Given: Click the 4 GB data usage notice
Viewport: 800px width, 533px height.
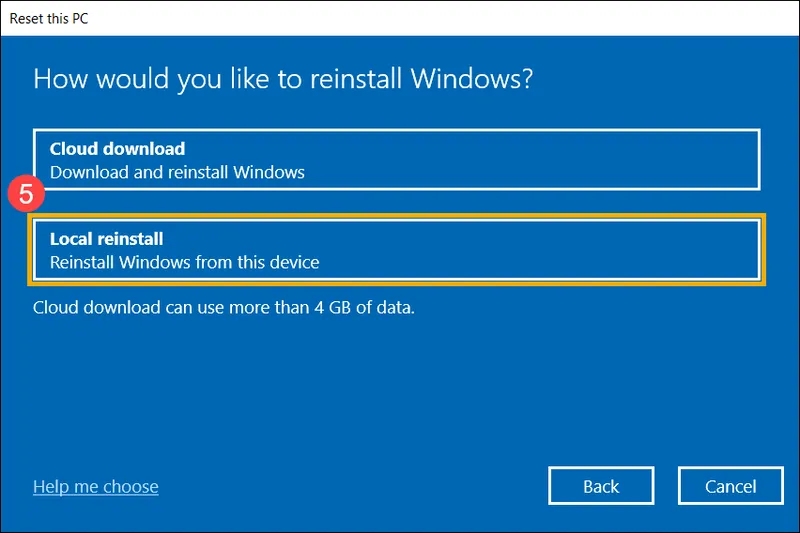Looking at the screenshot, I should tap(224, 308).
